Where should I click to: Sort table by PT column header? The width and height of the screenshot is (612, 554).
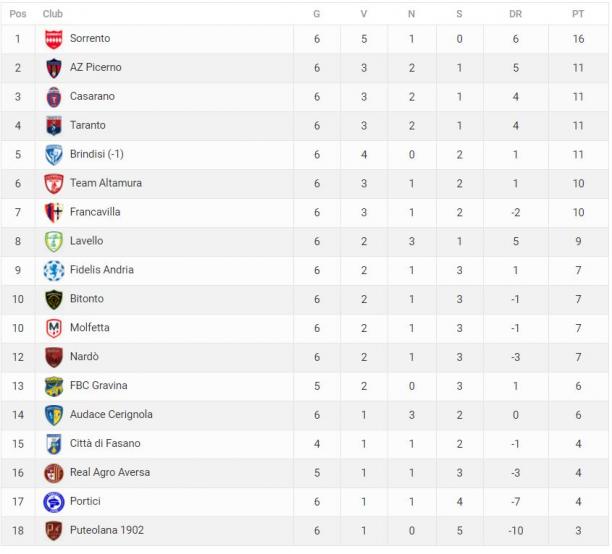[x=578, y=14]
